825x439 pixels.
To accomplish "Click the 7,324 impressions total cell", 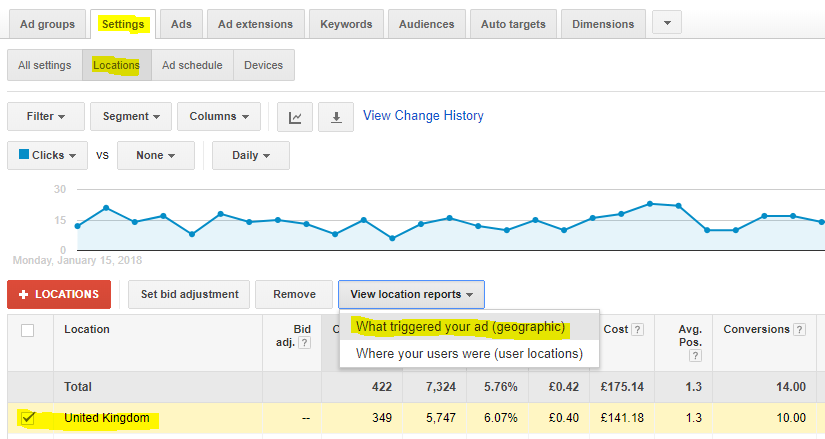I will coord(435,387).
